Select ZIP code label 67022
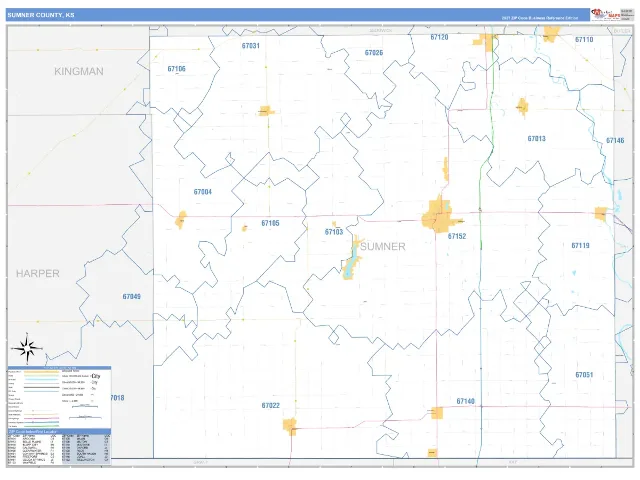The height and width of the screenshot is (480, 640). coord(271,406)
